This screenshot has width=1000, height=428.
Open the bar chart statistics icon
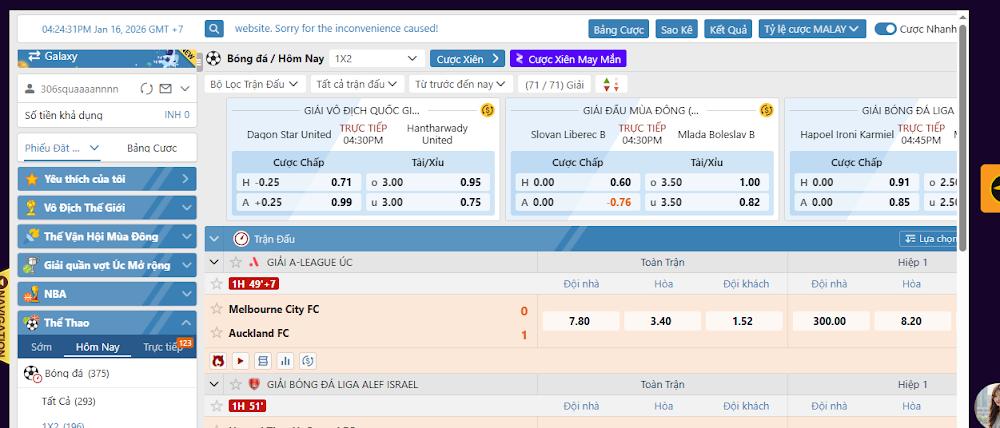click(x=285, y=360)
